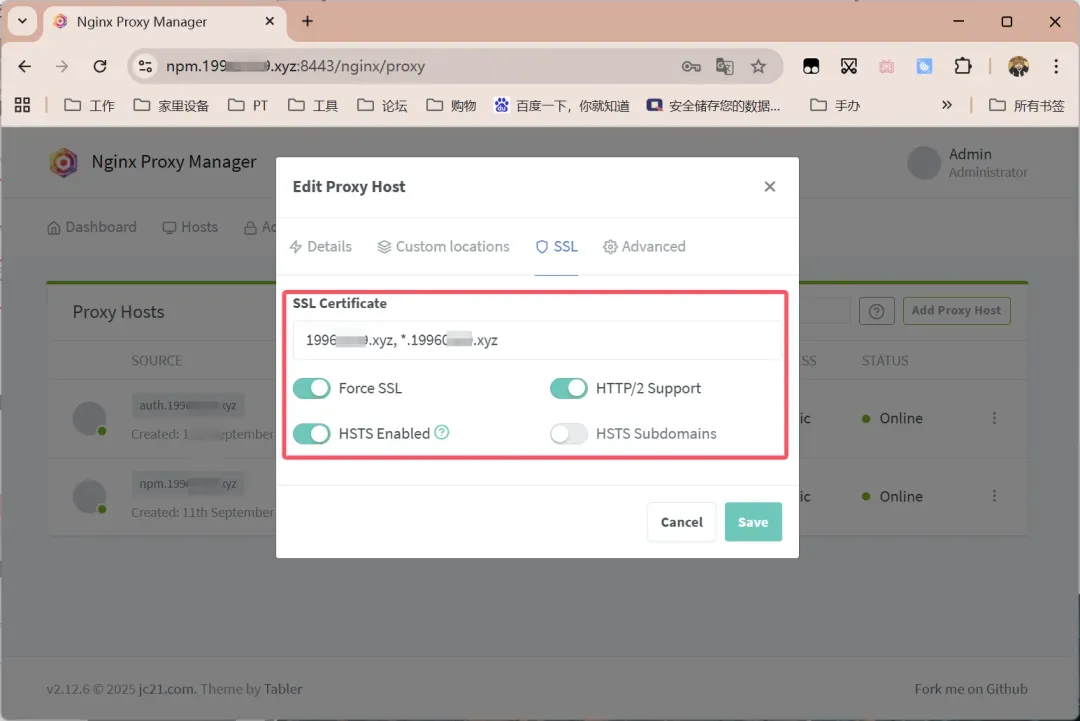Click the Online status of npm host
The width and height of the screenshot is (1080, 721).
tap(892, 497)
